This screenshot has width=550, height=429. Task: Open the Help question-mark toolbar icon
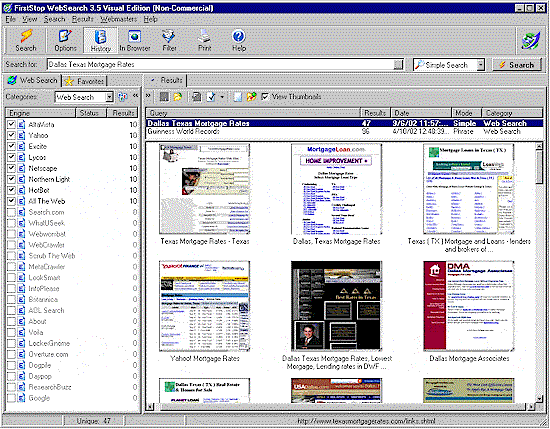coord(239,40)
